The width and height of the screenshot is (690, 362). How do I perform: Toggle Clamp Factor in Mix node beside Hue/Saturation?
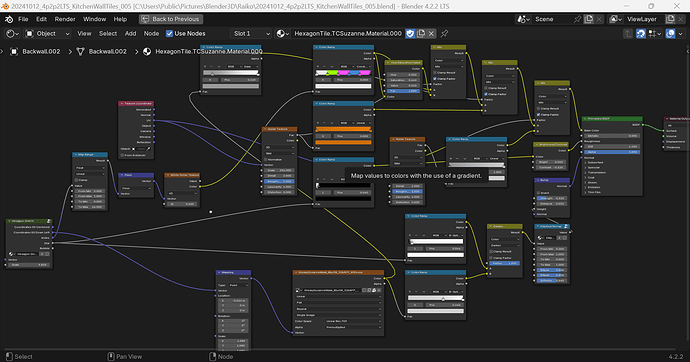(435, 79)
